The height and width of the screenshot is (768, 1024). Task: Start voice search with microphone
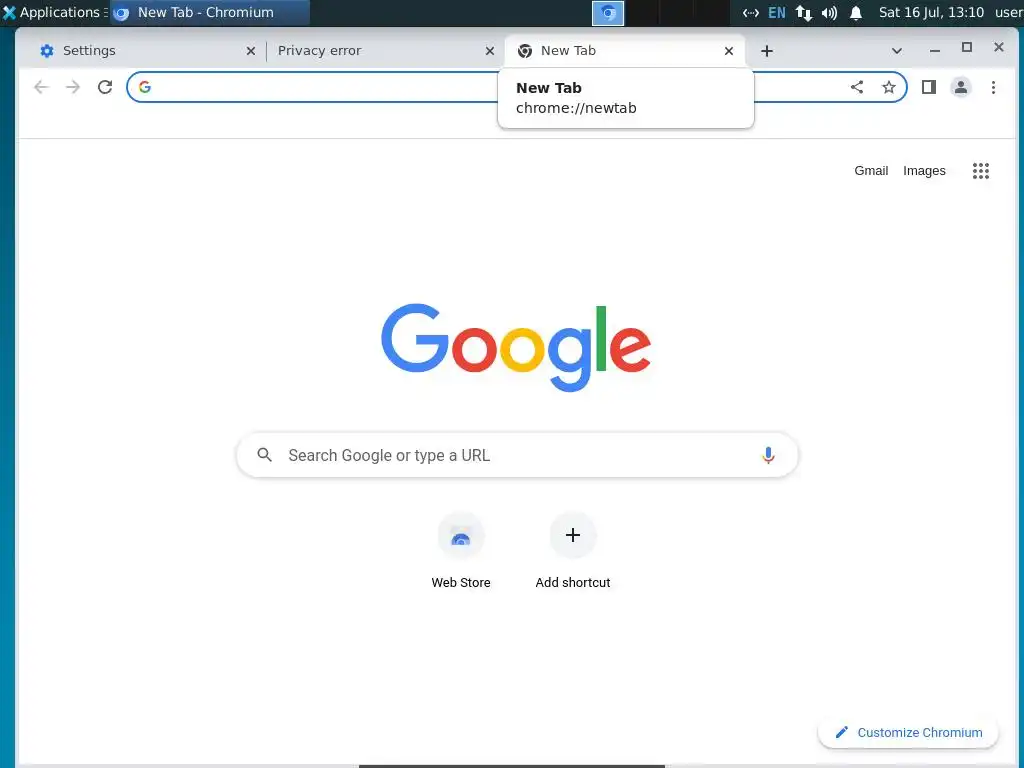coord(768,455)
